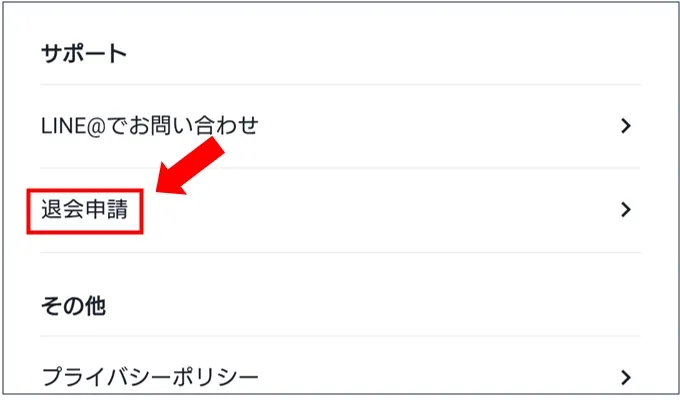
Task: Expand the withdrawal request row via its right arrow
Action: [x=625, y=210]
